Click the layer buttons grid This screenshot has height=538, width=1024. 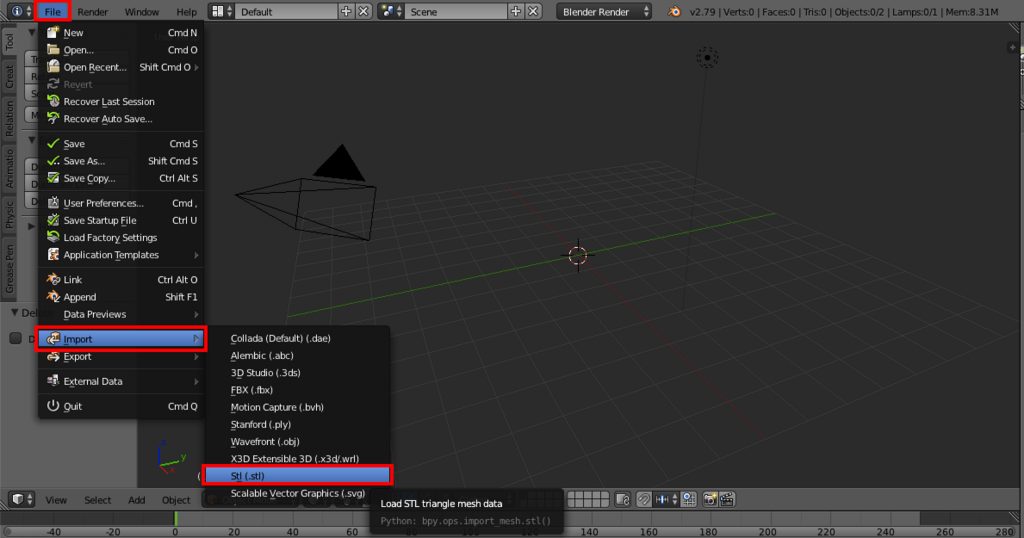(x=588, y=499)
